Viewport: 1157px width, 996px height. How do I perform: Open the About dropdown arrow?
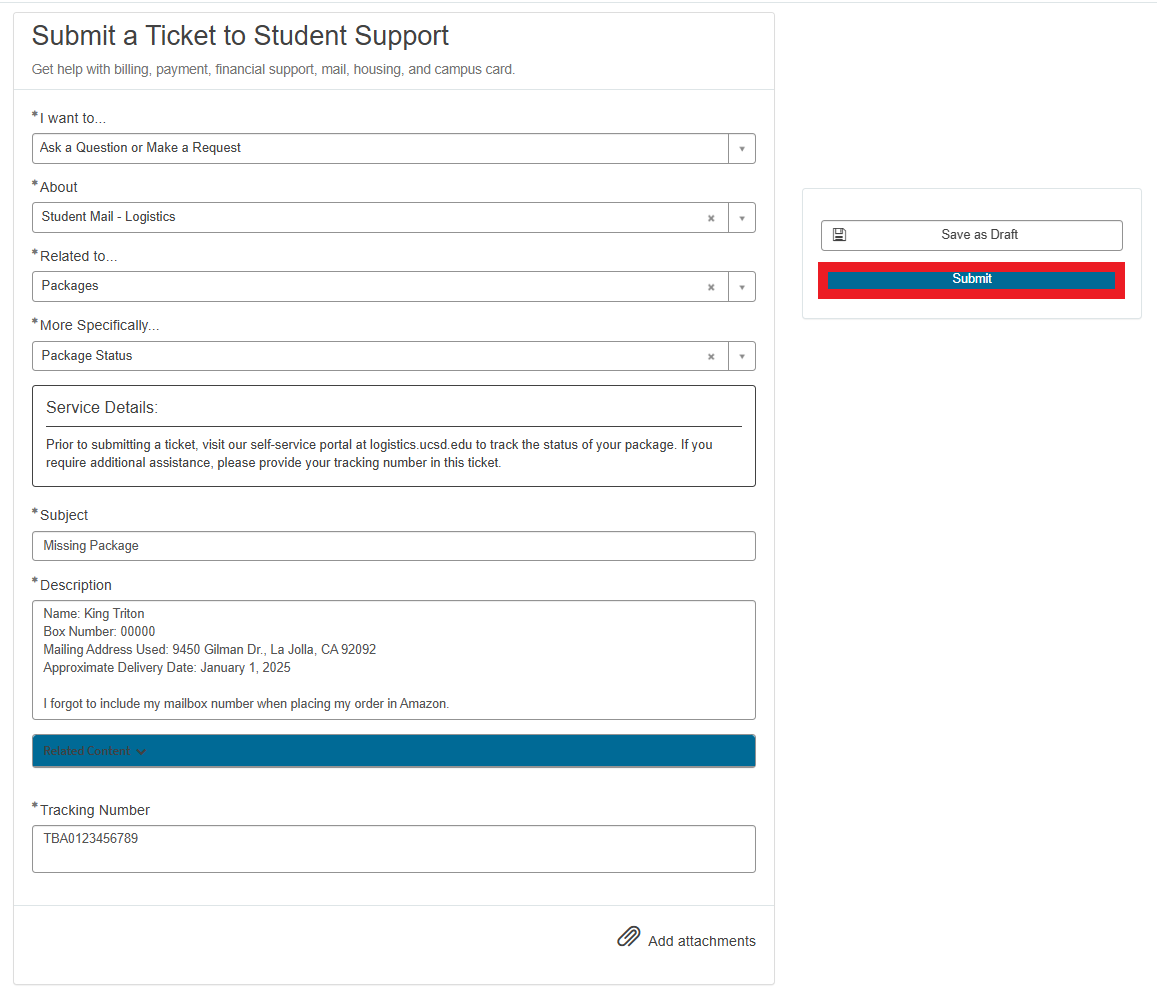[742, 218]
